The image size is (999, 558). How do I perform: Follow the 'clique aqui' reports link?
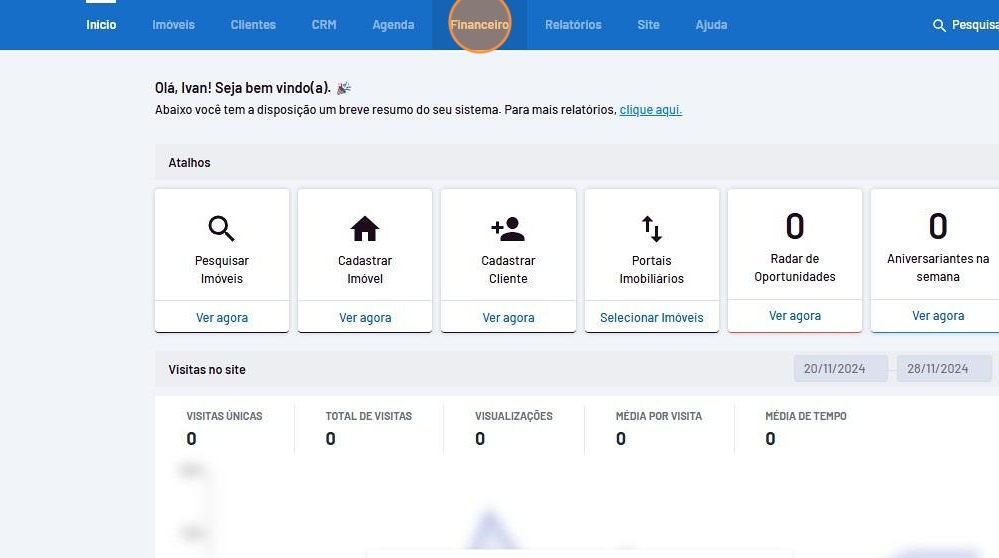(x=650, y=110)
